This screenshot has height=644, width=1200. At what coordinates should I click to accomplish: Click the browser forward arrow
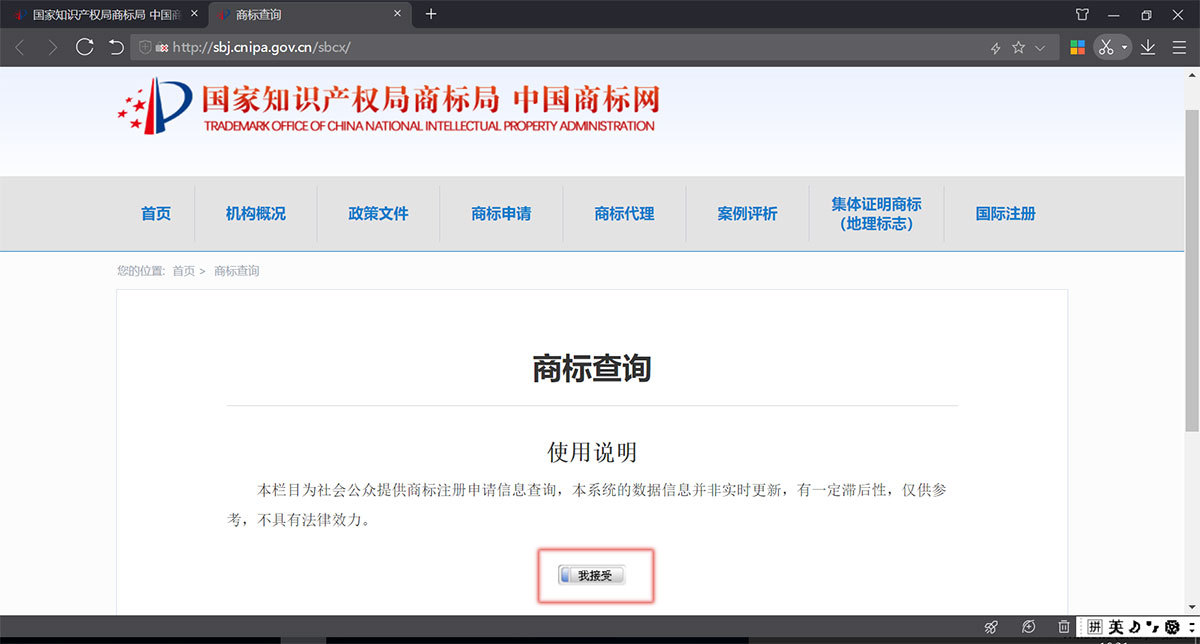[53, 47]
